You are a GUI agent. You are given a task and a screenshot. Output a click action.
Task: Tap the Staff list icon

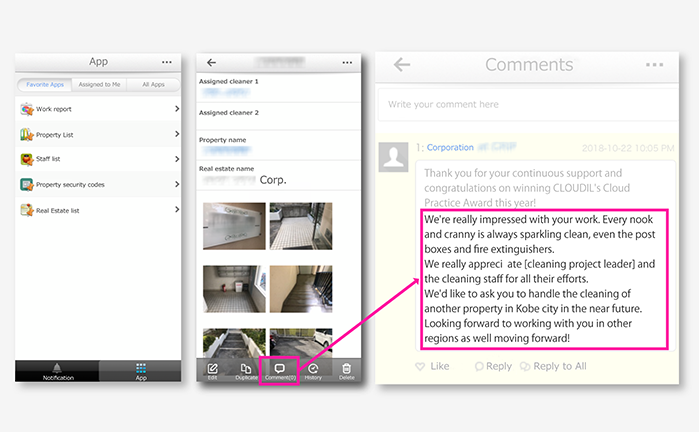[28, 159]
